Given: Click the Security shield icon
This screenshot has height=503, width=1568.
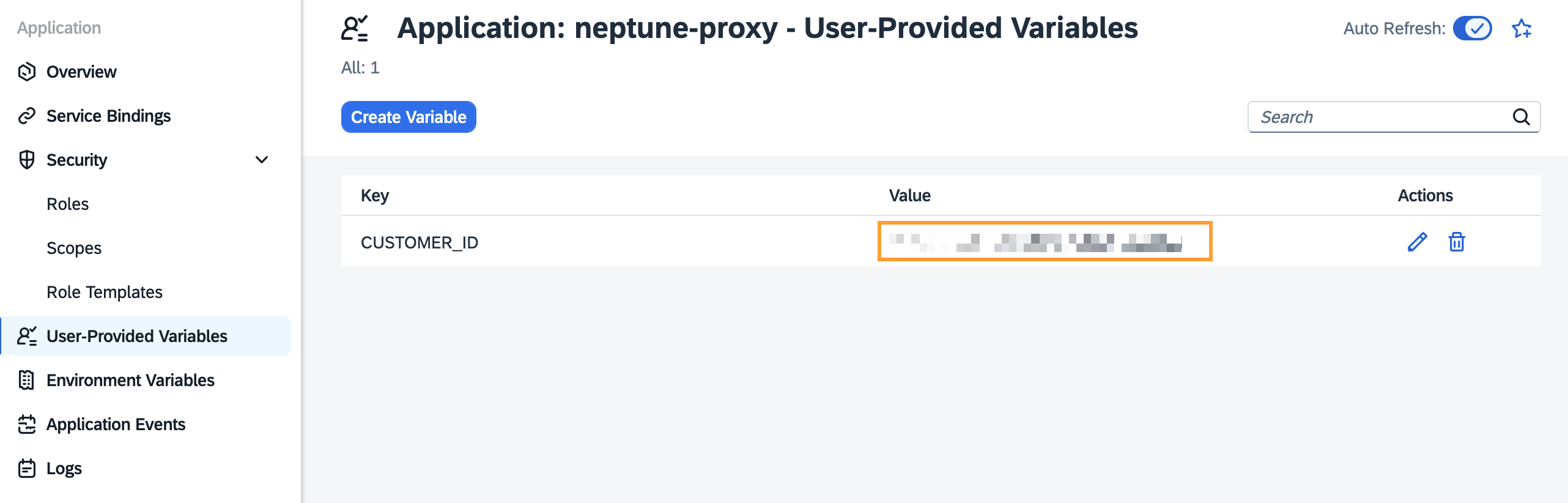Looking at the screenshot, I should click(26, 160).
